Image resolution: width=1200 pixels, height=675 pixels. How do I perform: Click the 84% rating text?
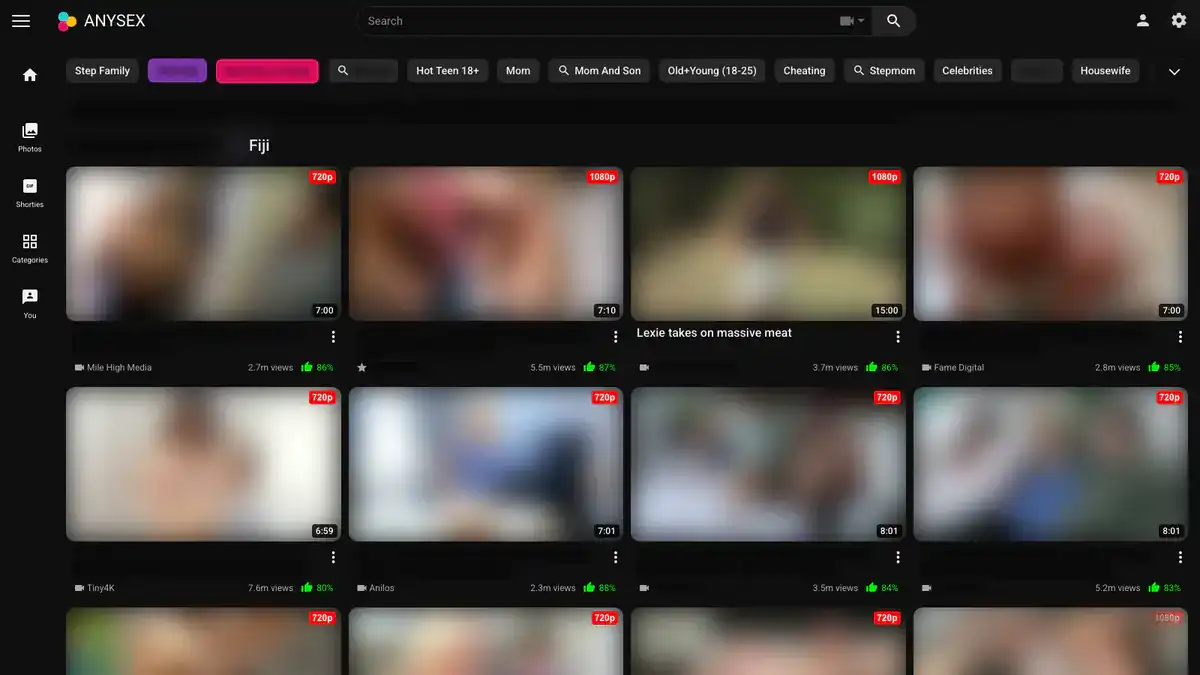890,587
